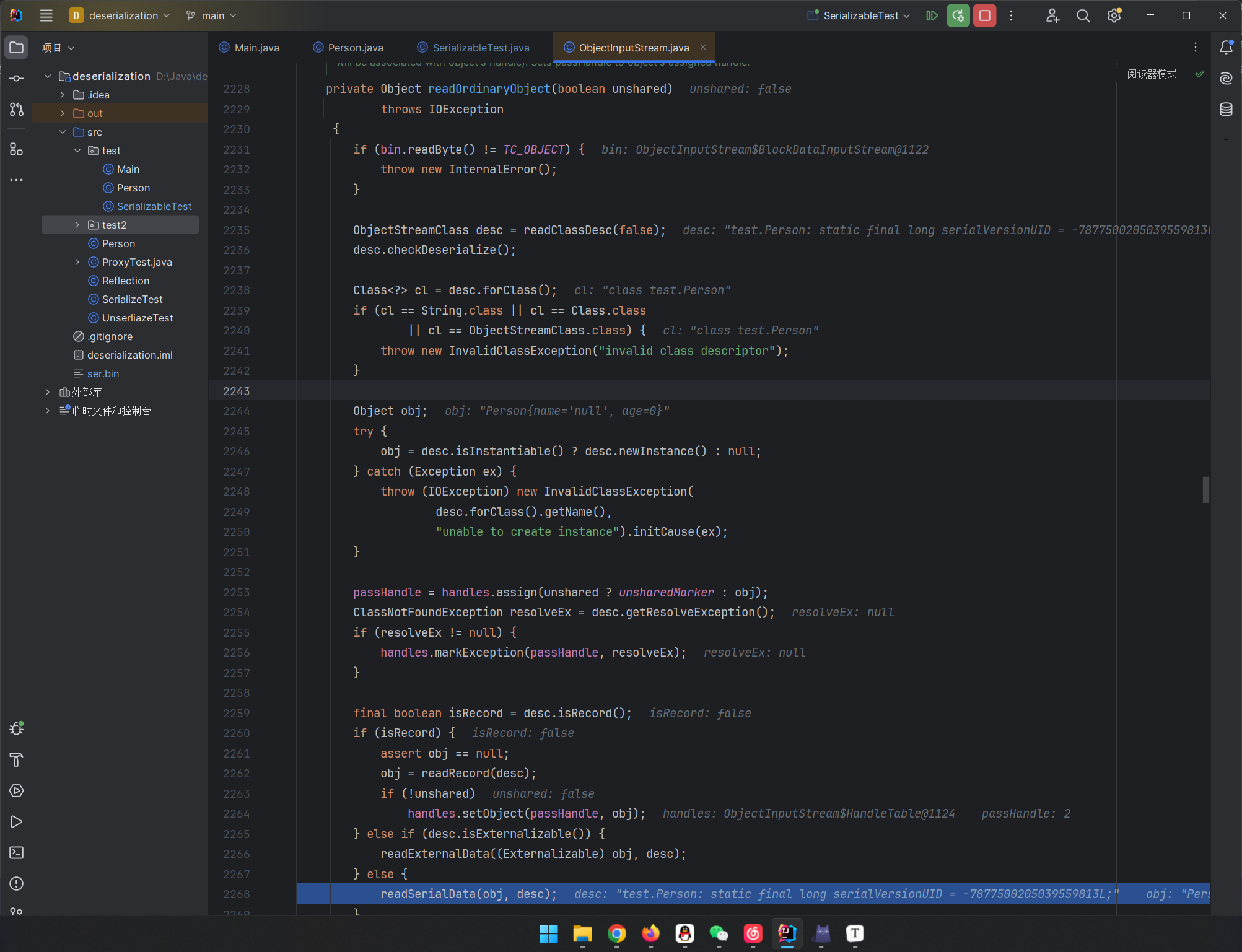Screen dimensions: 1242x952
Task: Open Code With Me user icon
Action: point(1052,15)
